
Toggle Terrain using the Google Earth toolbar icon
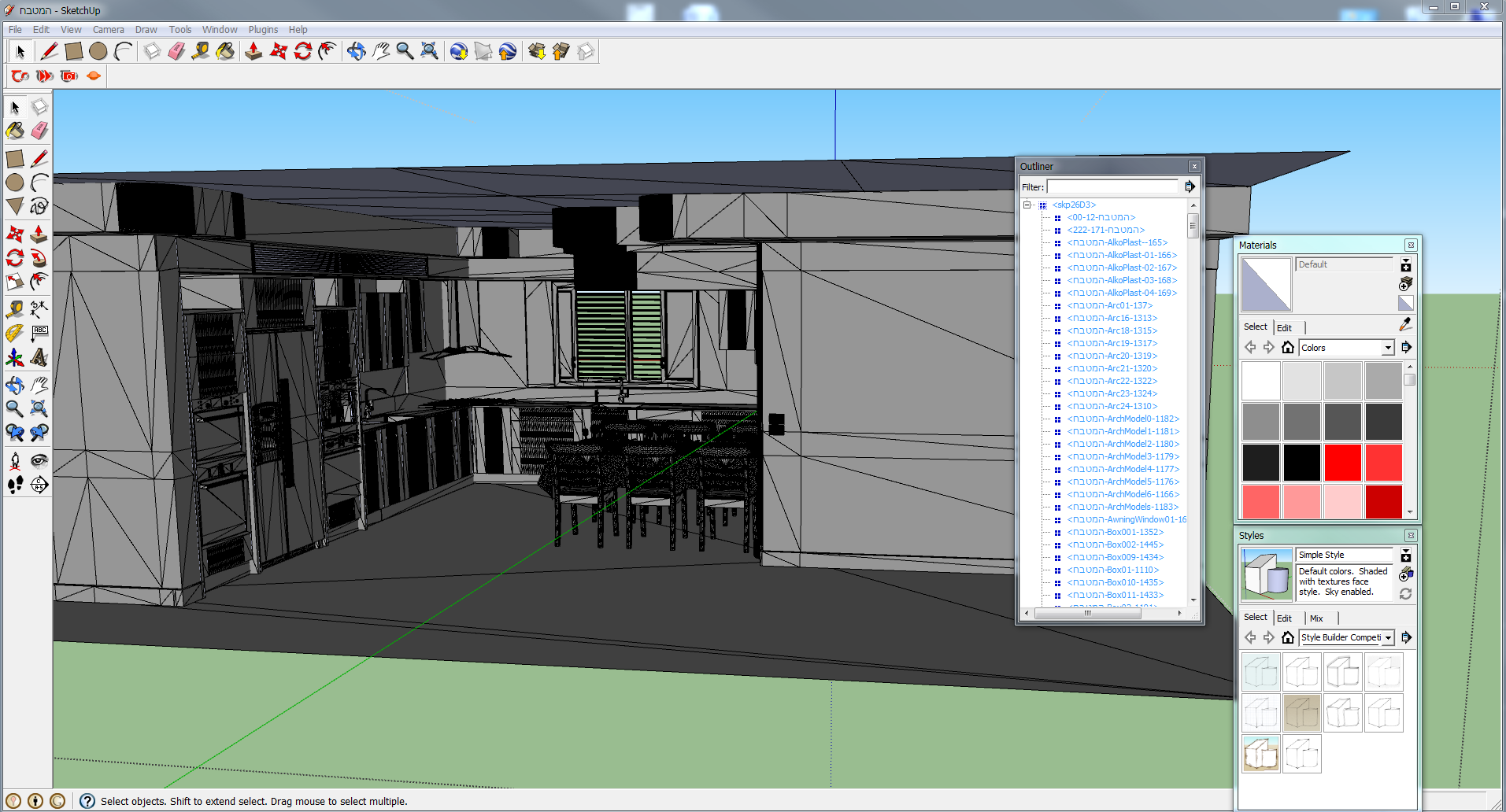pyautogui.click(x=483, y=52)
